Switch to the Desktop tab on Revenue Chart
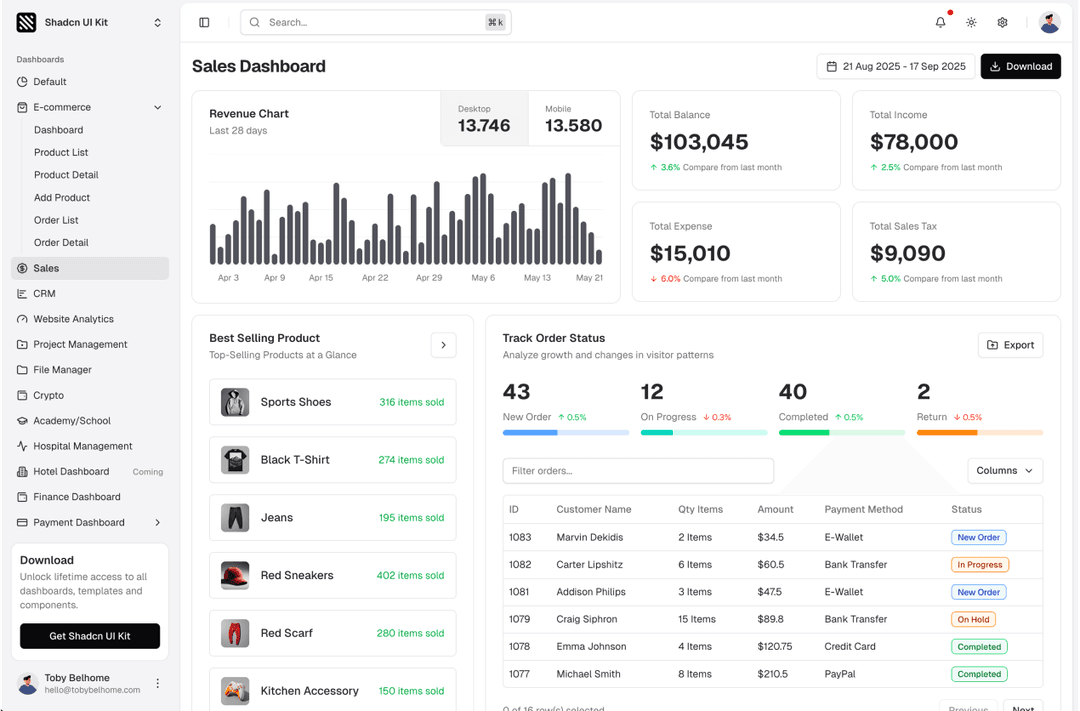Image resolution: width=1080 pixels, height=711 pixels. (484, 120)
